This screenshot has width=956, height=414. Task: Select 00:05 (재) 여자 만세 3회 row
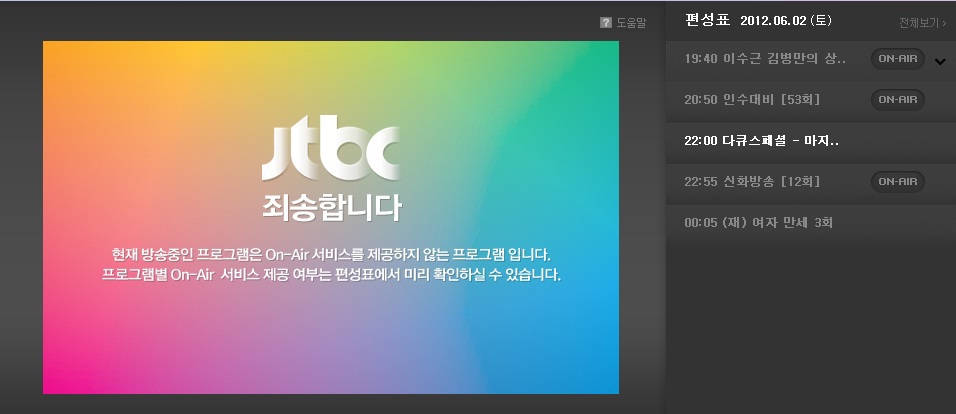pyautogui.click(x=811, y=224)
